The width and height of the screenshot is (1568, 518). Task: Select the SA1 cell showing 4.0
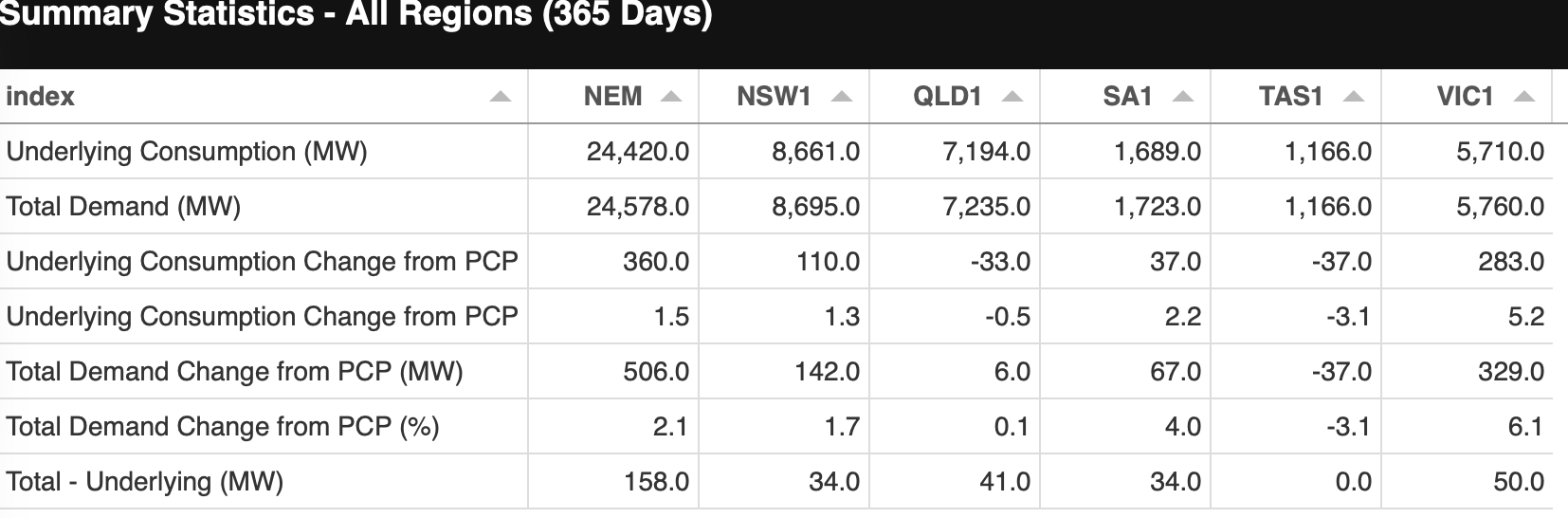[1182, 427]
